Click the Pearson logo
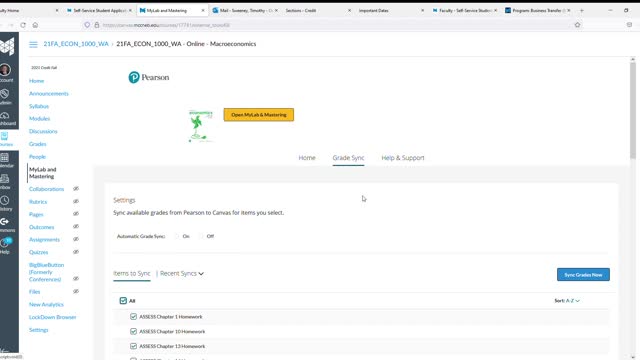Image resolution: width=640 pixels, height=360 pixels. (149, 77)
